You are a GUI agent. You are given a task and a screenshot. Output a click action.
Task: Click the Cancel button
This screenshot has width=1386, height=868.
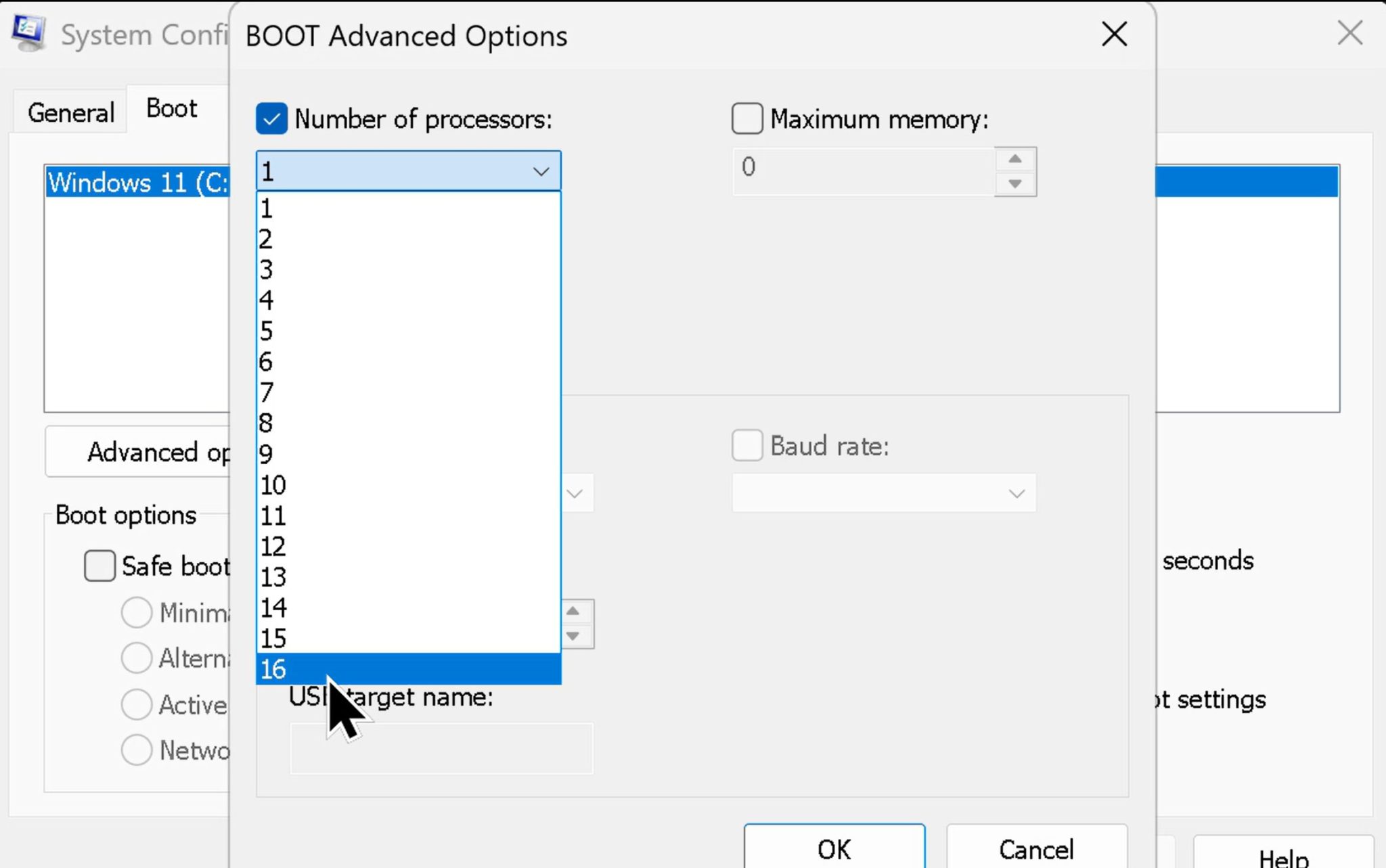(x=1036, y=849)
